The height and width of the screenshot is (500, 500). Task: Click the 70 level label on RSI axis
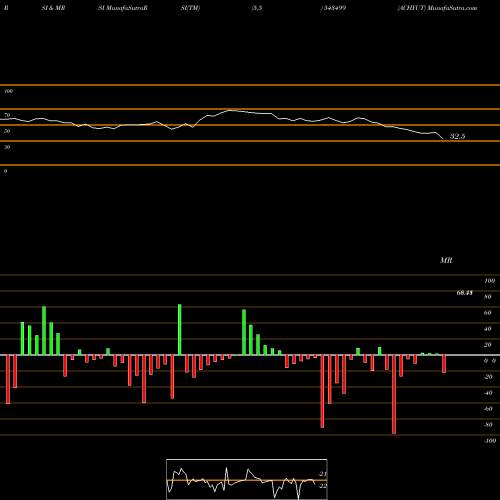(x=7, y=115)
